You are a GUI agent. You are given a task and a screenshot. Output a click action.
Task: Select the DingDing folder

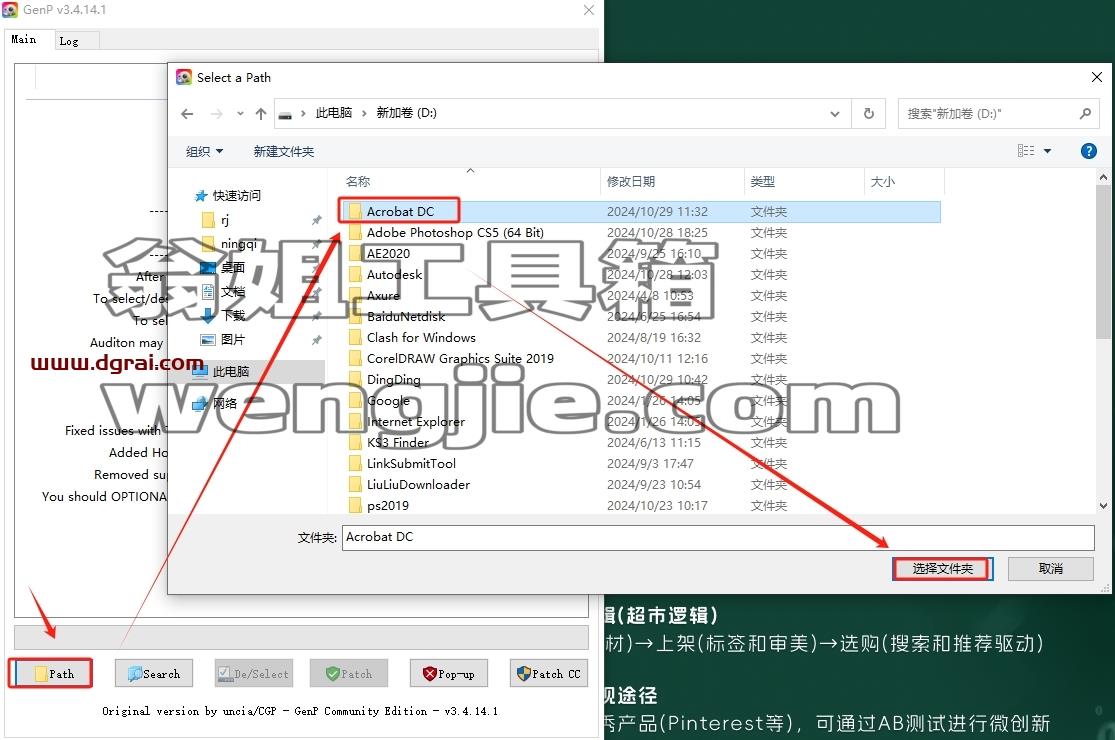coord(393,380)
